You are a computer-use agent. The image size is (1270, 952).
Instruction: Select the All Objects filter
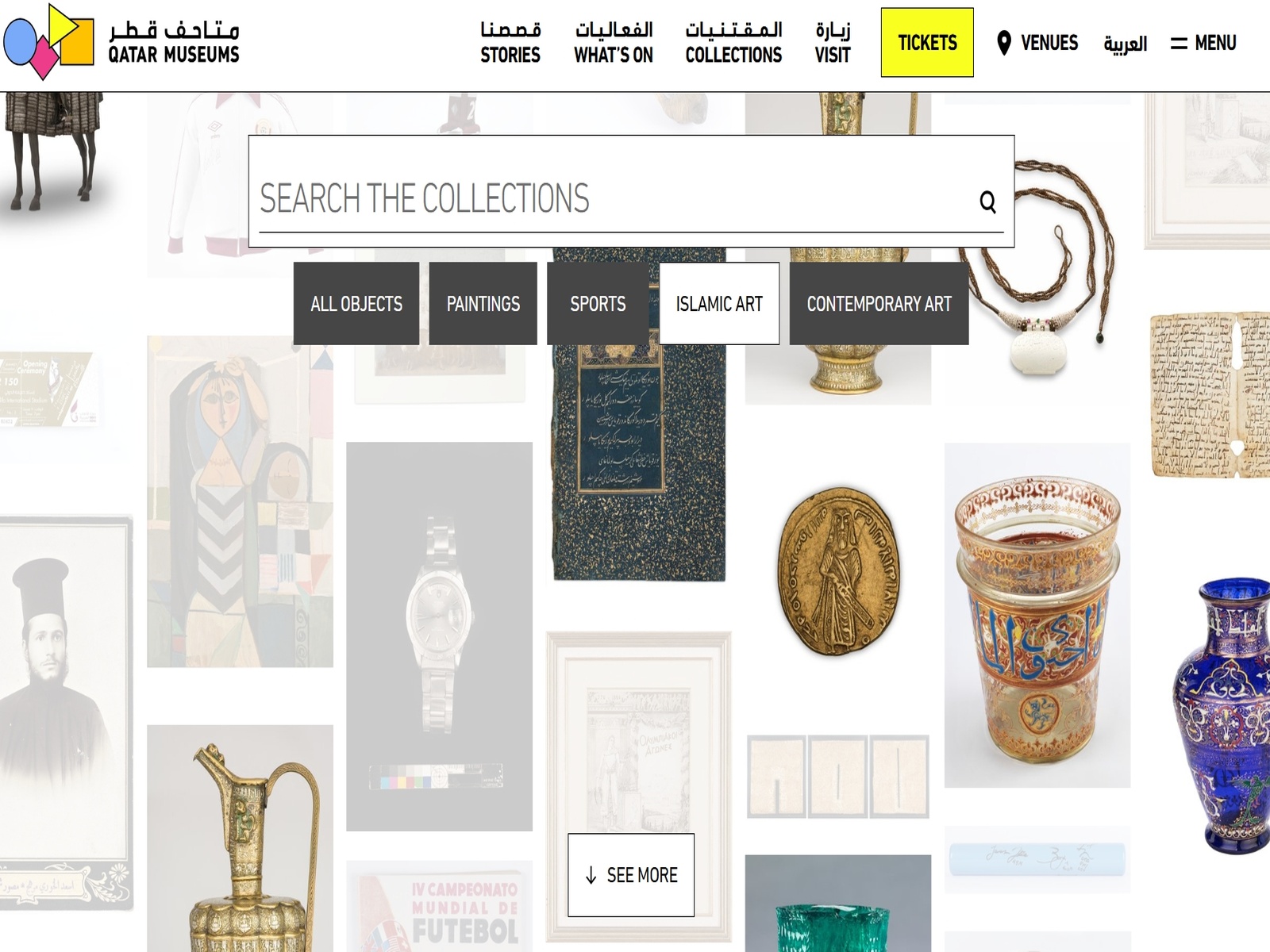[x=356, y=303]
